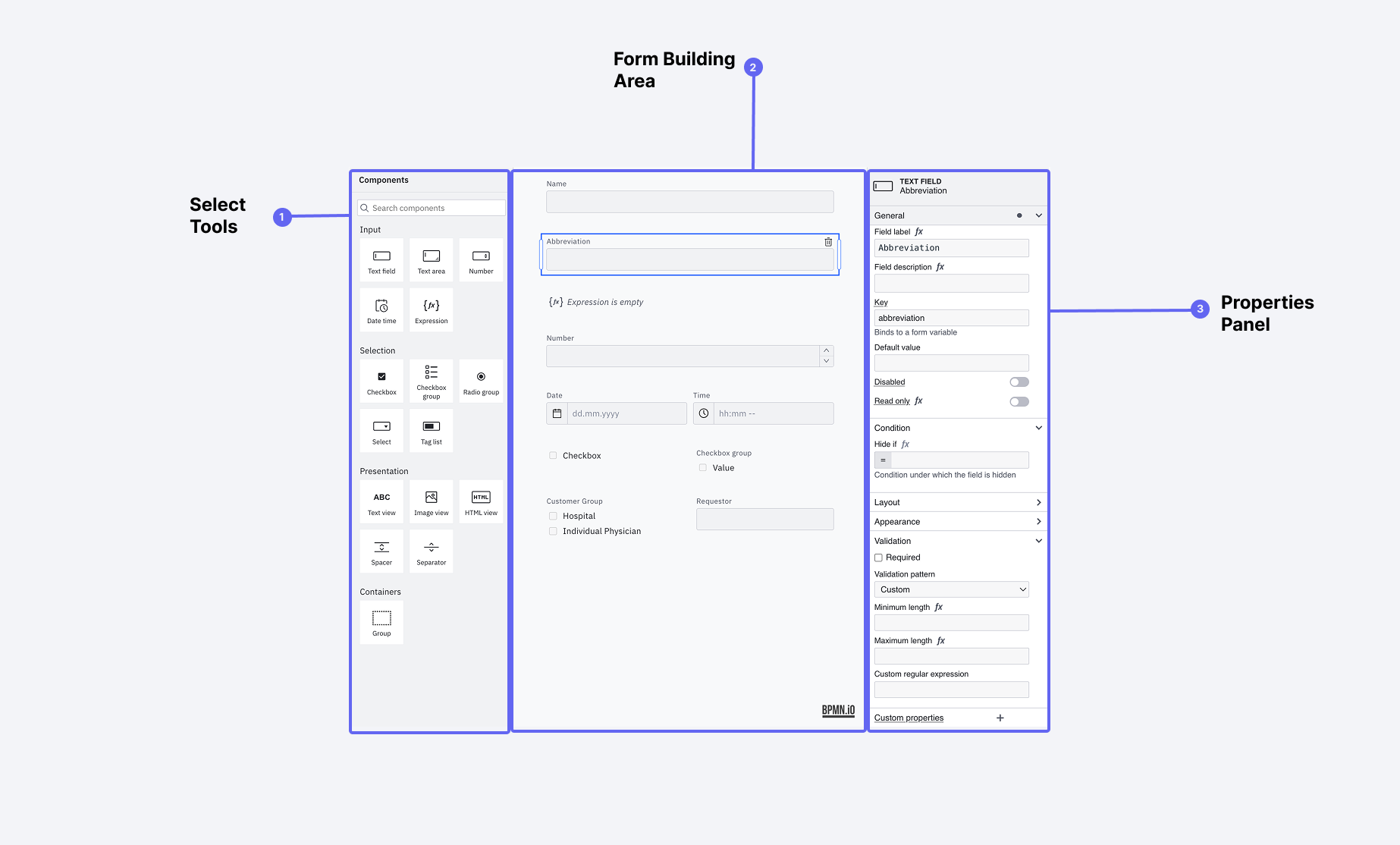1400x845 pixels.
Task: Select the Spacer component
Action: click(381, 551)
